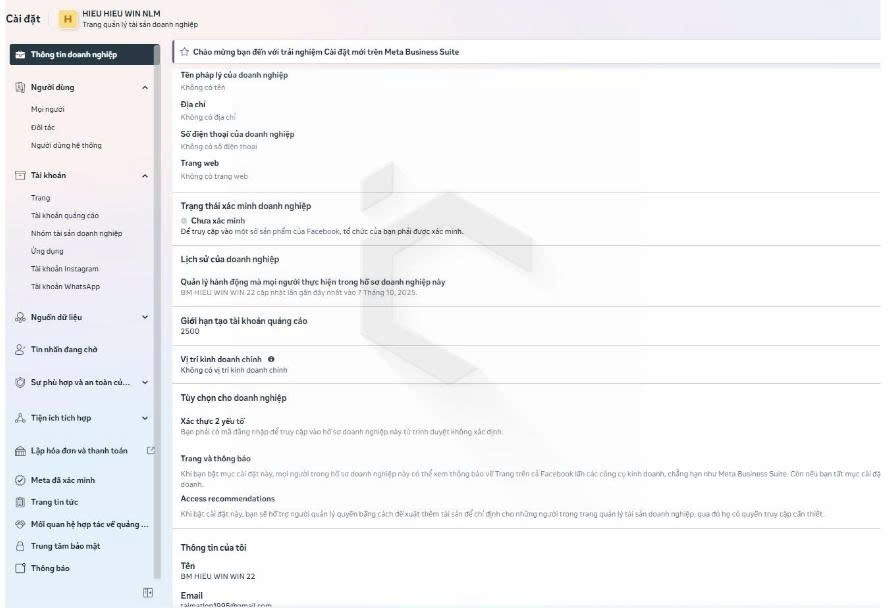
Task: Click the star icon in welcome banner
Action: [x=184, y=51]
